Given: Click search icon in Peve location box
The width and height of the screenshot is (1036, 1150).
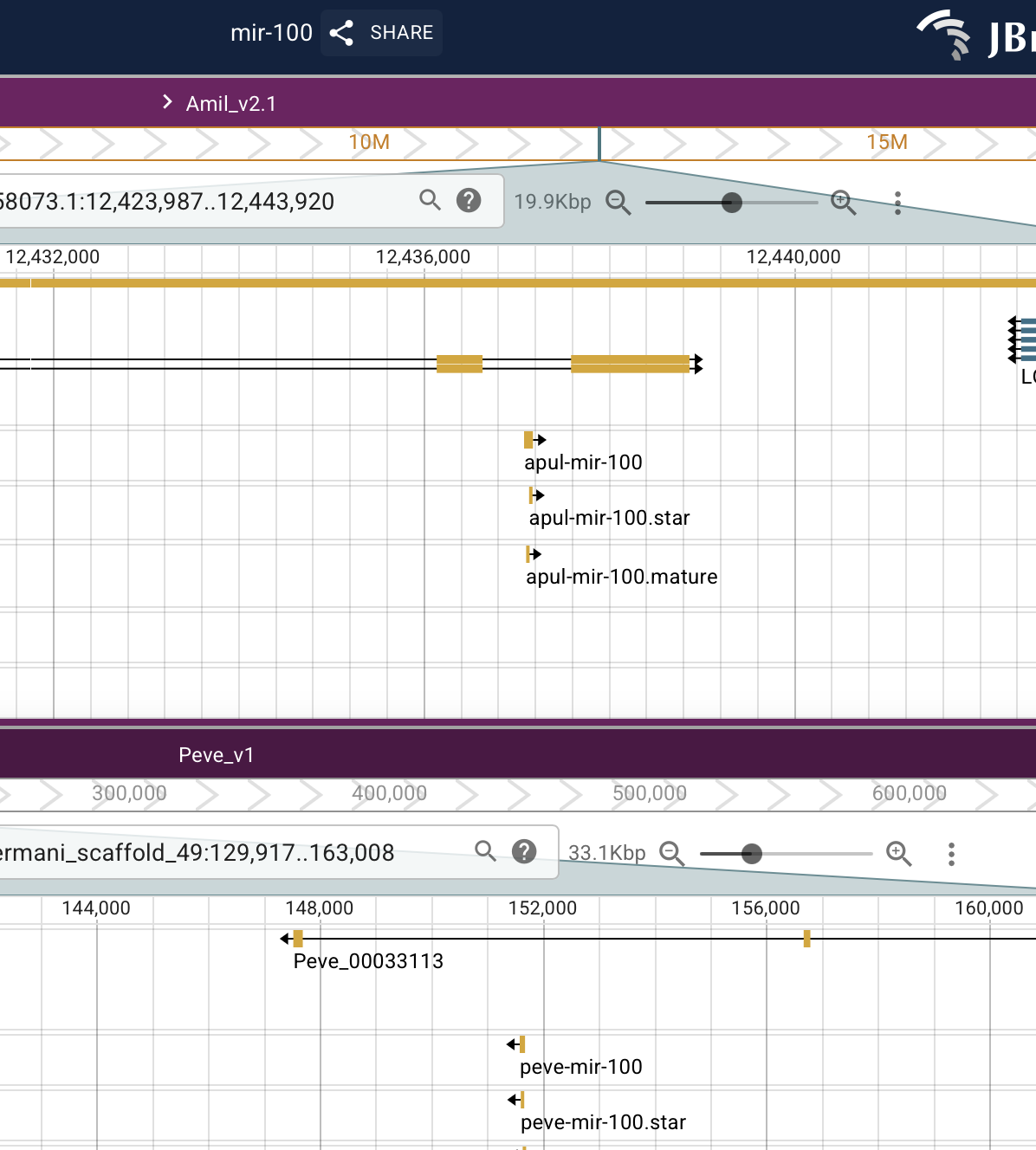Looking at the screenshot, I should pyautogui.click(x=485, y=851).
